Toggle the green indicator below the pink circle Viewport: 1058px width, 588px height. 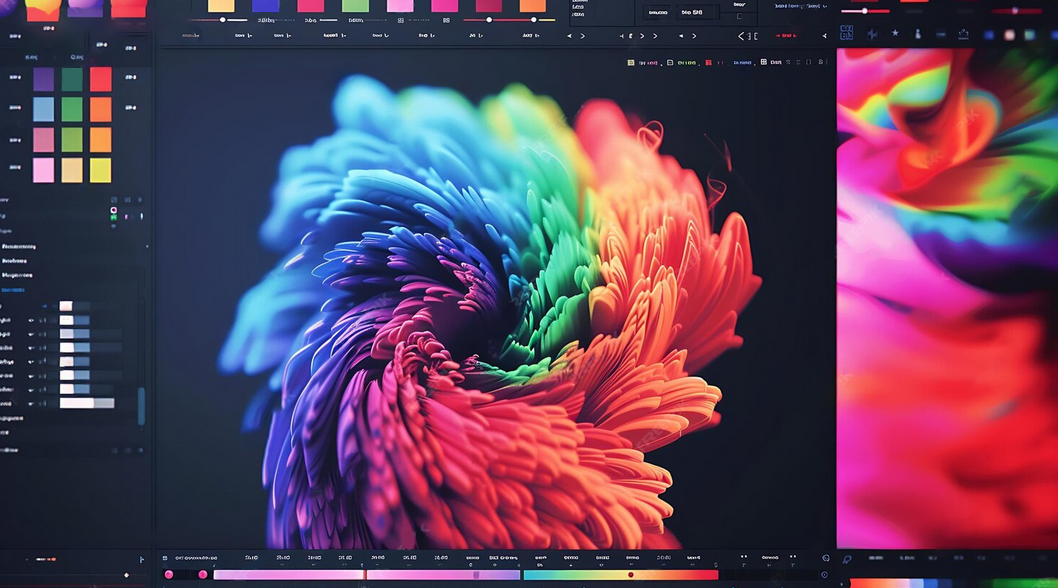[x=113, y=217]
